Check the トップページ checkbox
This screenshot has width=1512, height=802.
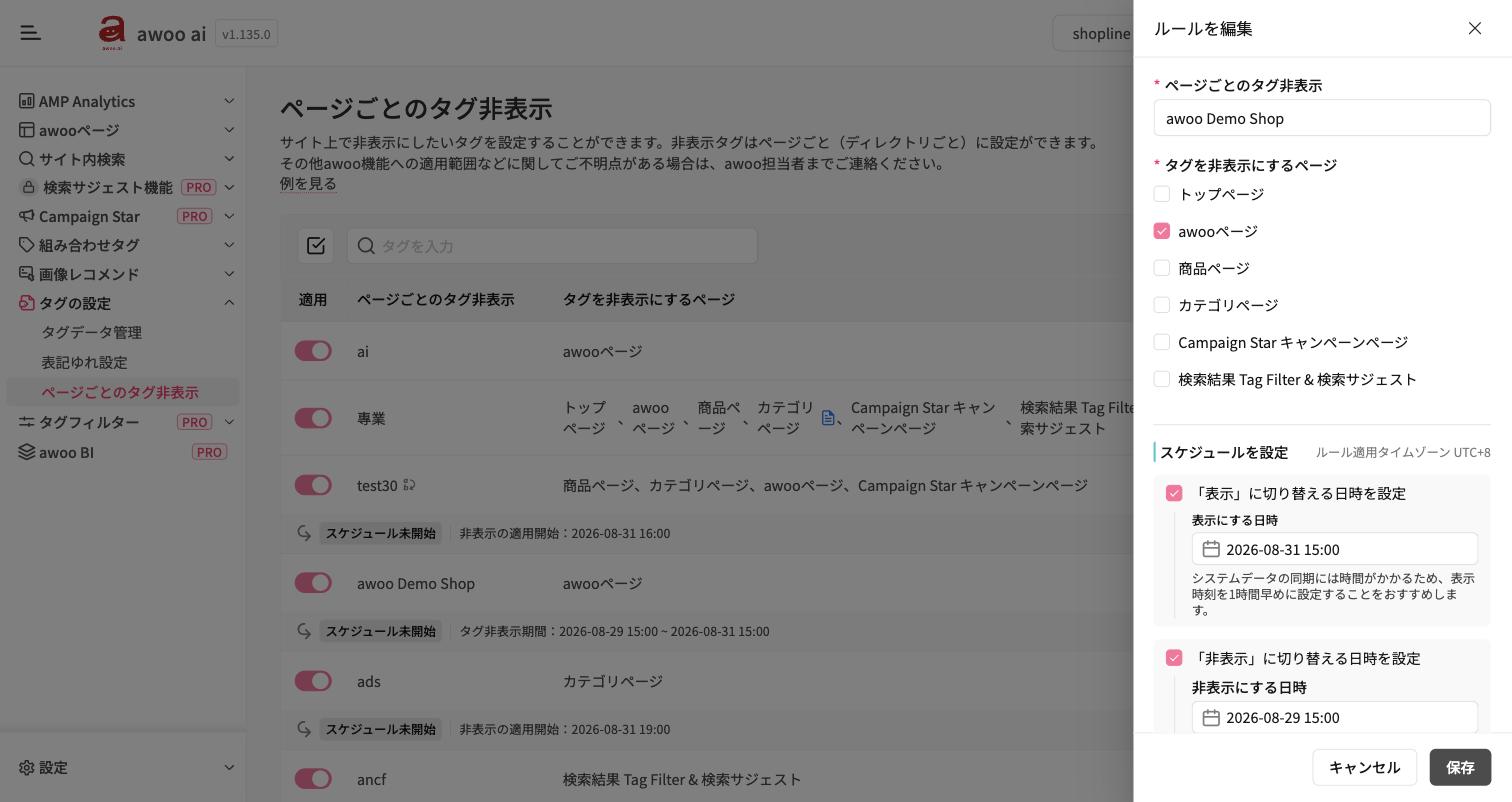click(x=1162, y=194)
